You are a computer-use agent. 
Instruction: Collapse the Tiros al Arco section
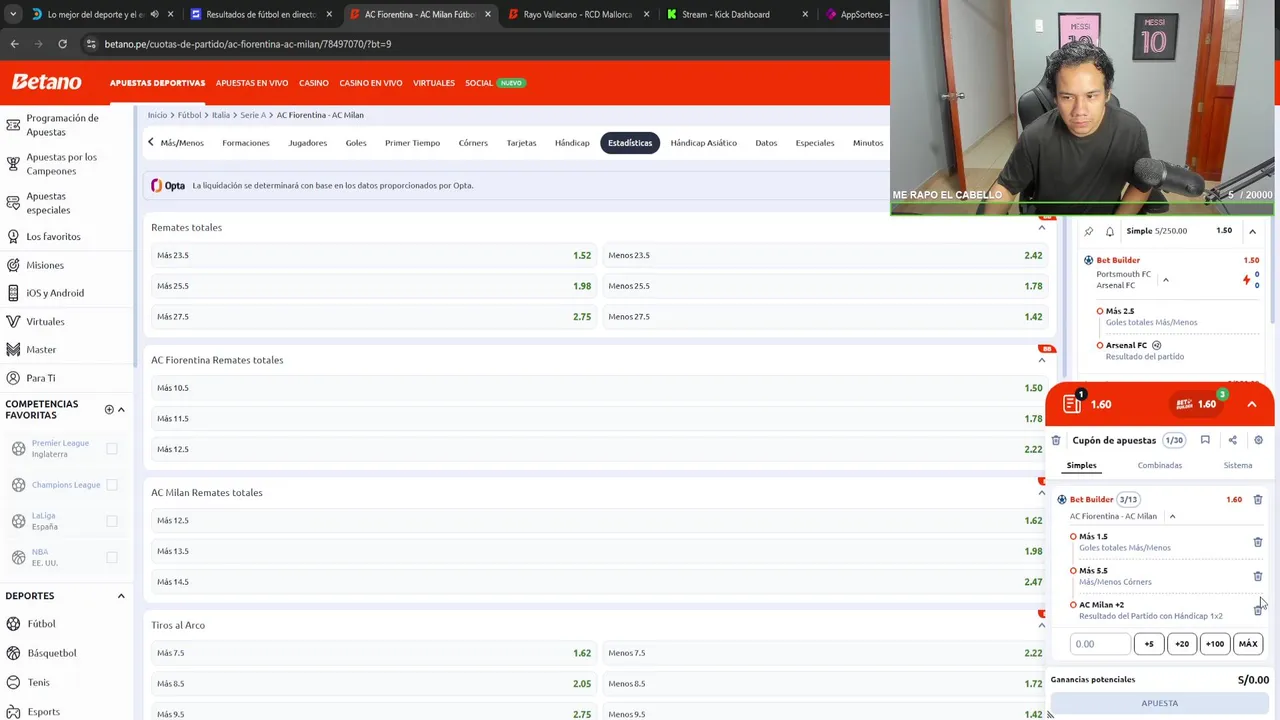1041,625
